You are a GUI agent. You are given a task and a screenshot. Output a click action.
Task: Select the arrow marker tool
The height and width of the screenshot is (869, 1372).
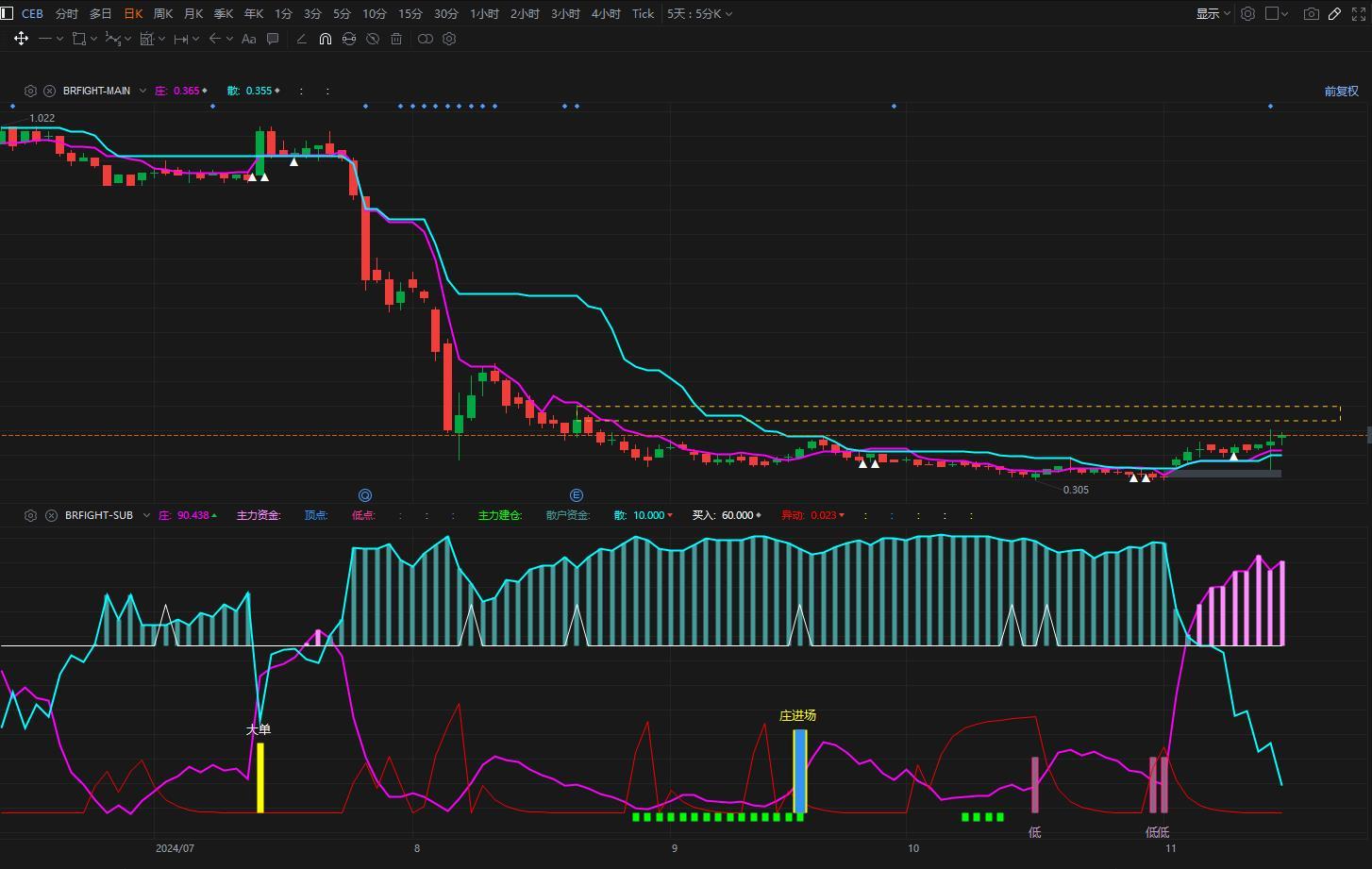pos(214,39)
